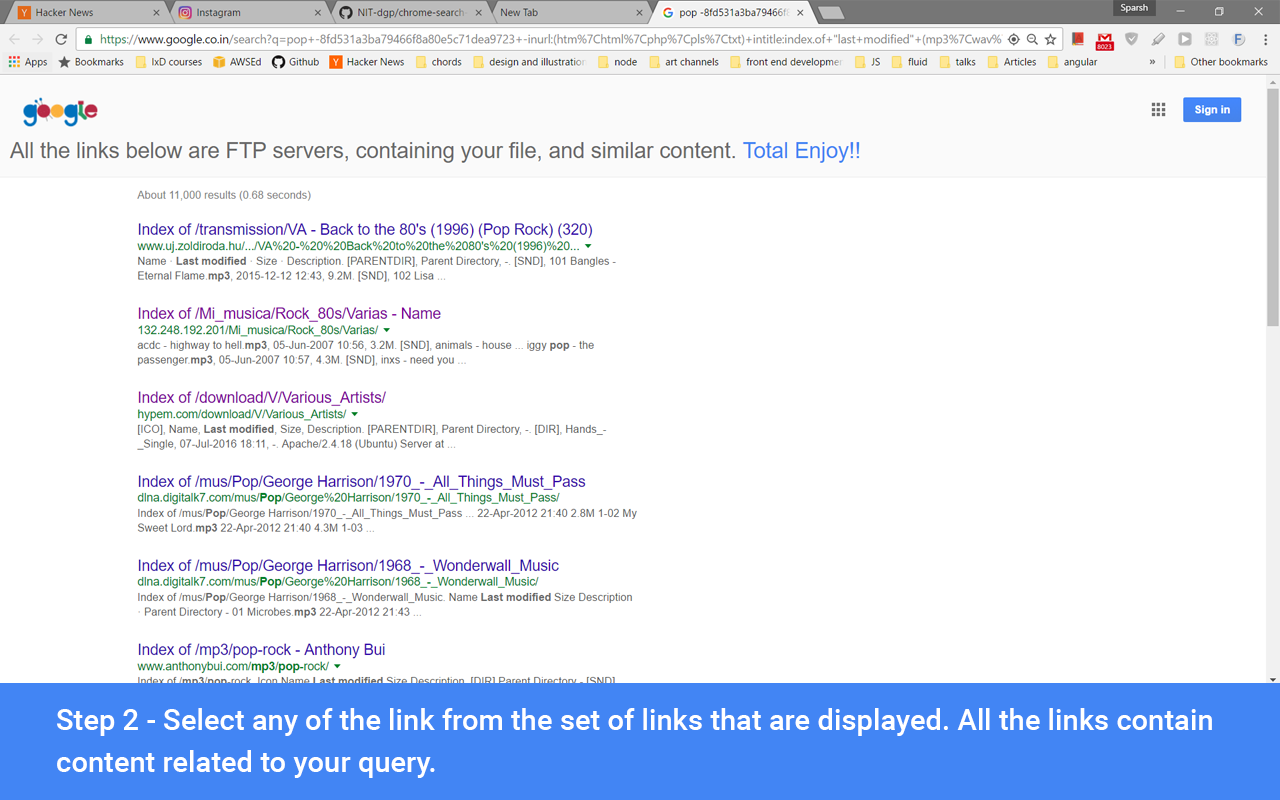Reload the current page
The height and width of the screenshot is (800, 1280).
(61, 39)
